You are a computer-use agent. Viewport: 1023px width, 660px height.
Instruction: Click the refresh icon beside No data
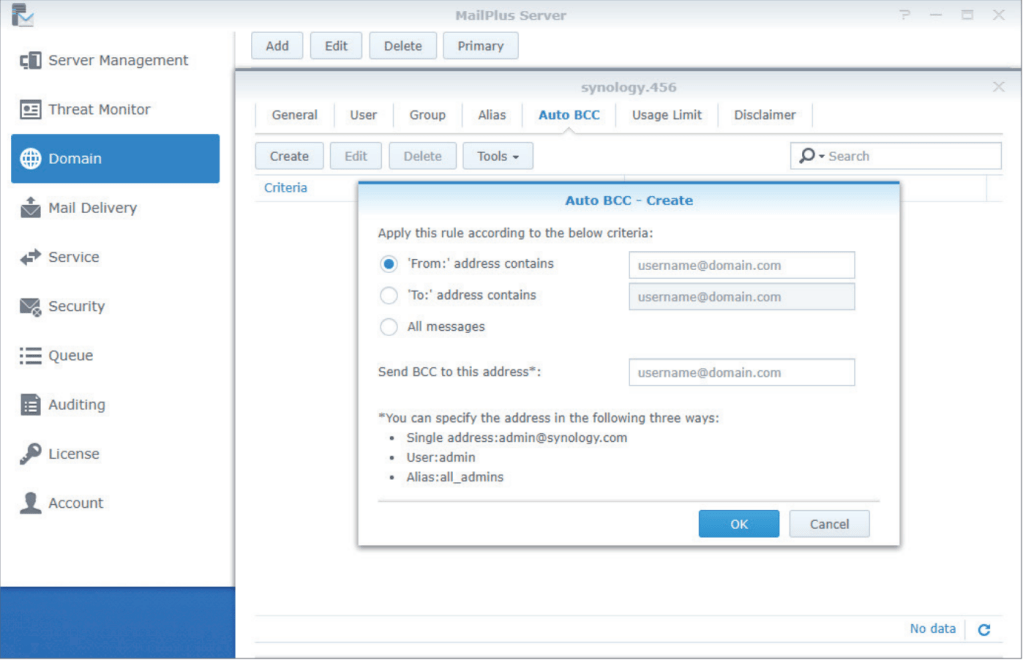[x=984, y=630]
